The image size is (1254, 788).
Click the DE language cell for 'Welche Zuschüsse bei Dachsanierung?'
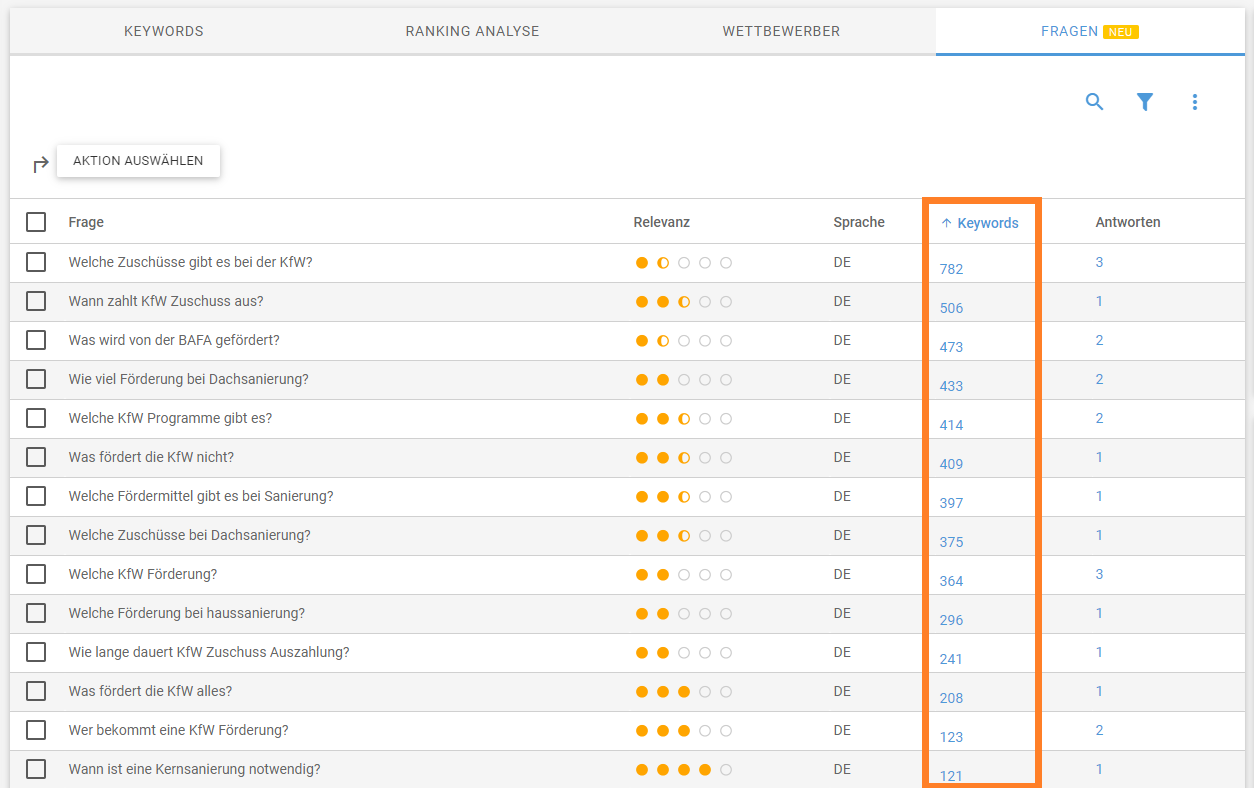[842, 535]
